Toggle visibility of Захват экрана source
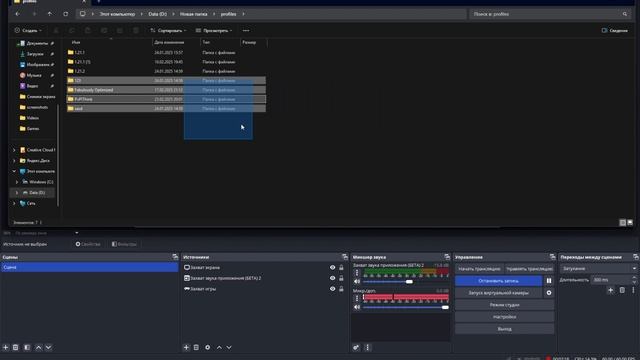This screenshot has height=360, width=640. pos(332,267)
